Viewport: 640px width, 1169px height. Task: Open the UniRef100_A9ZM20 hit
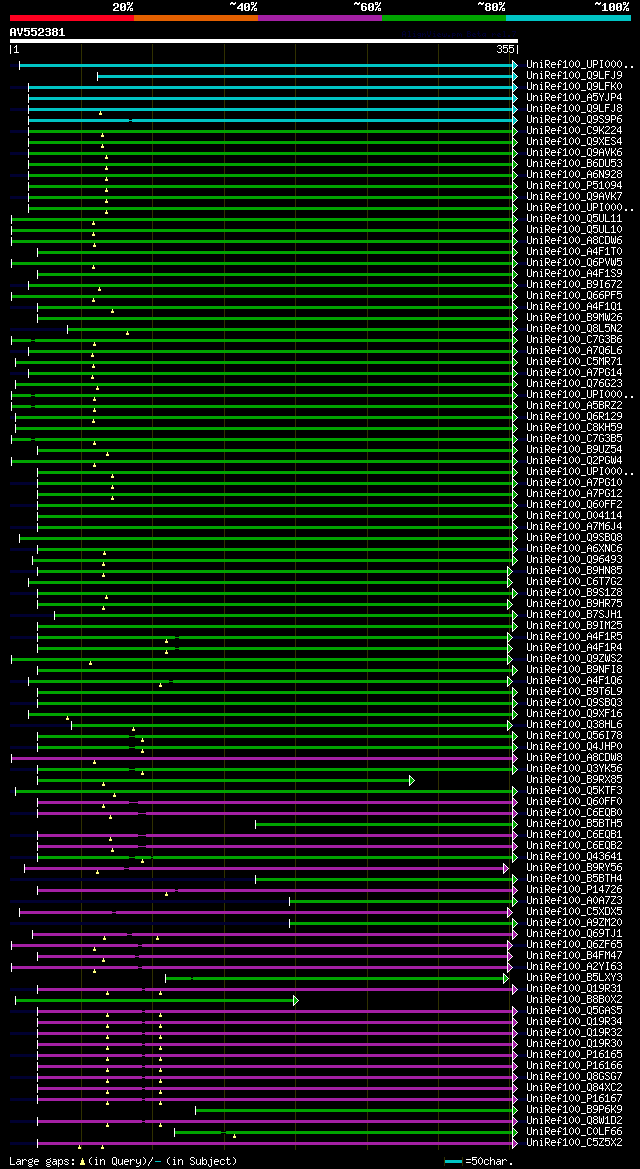pyautogui.click(x=574, y=922)
